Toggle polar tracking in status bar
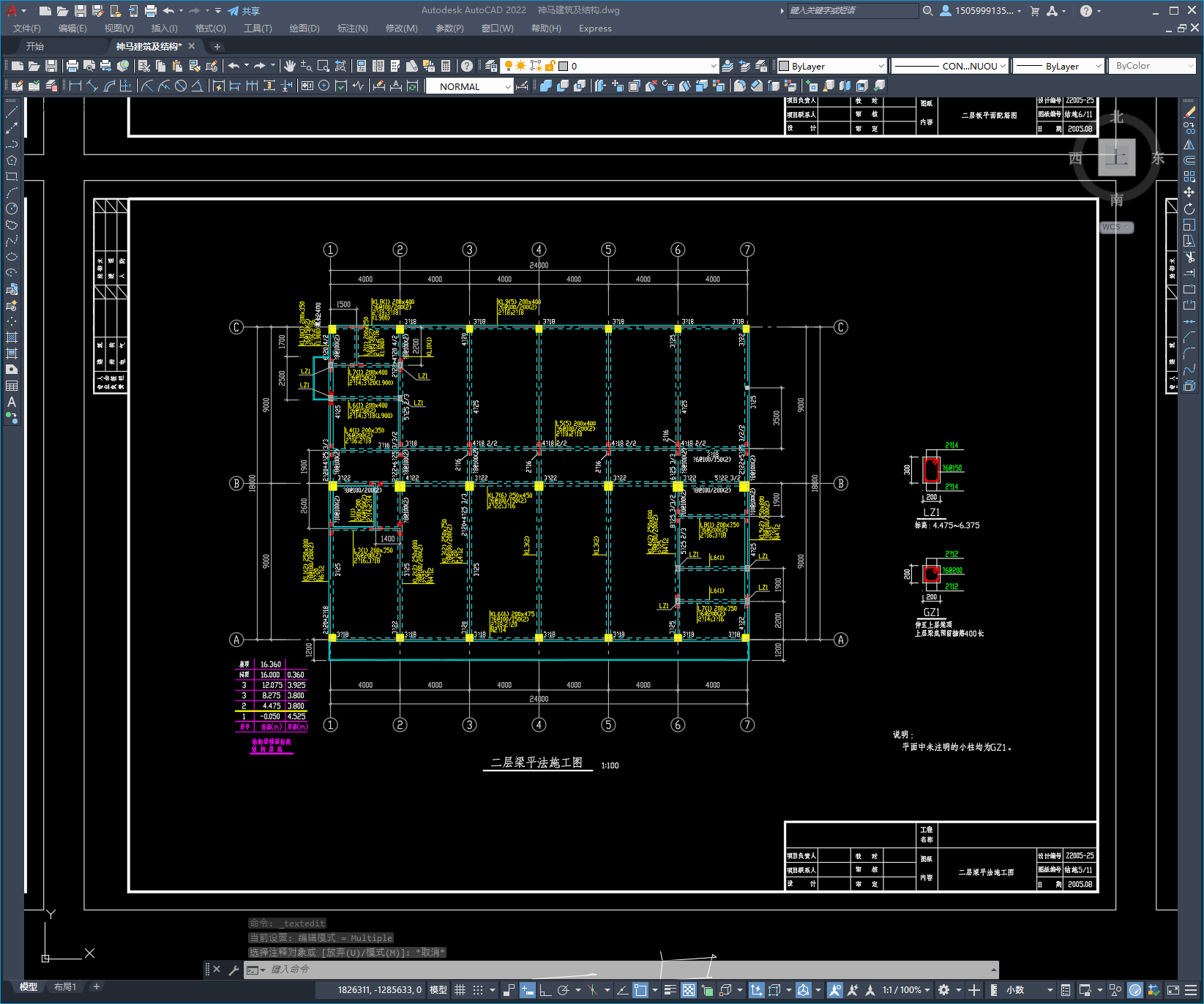 [563, 990]
